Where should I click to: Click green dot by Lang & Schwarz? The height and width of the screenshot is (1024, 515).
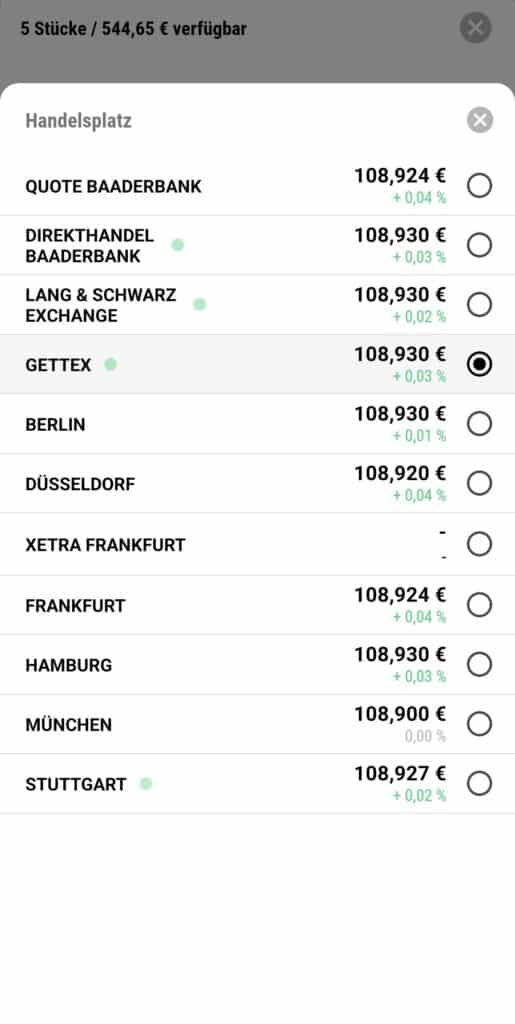200,304
